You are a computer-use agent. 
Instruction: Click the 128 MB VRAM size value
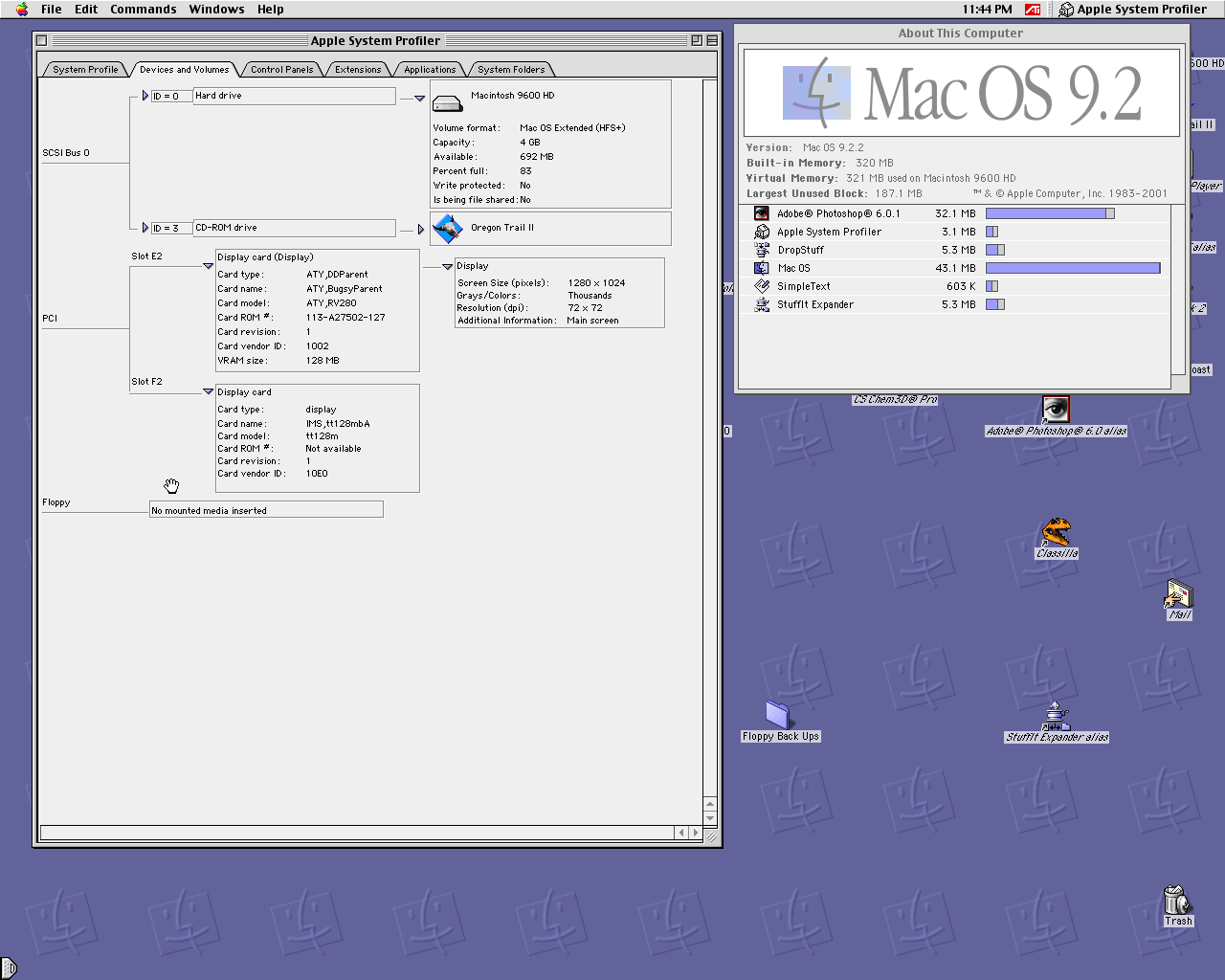323,361
